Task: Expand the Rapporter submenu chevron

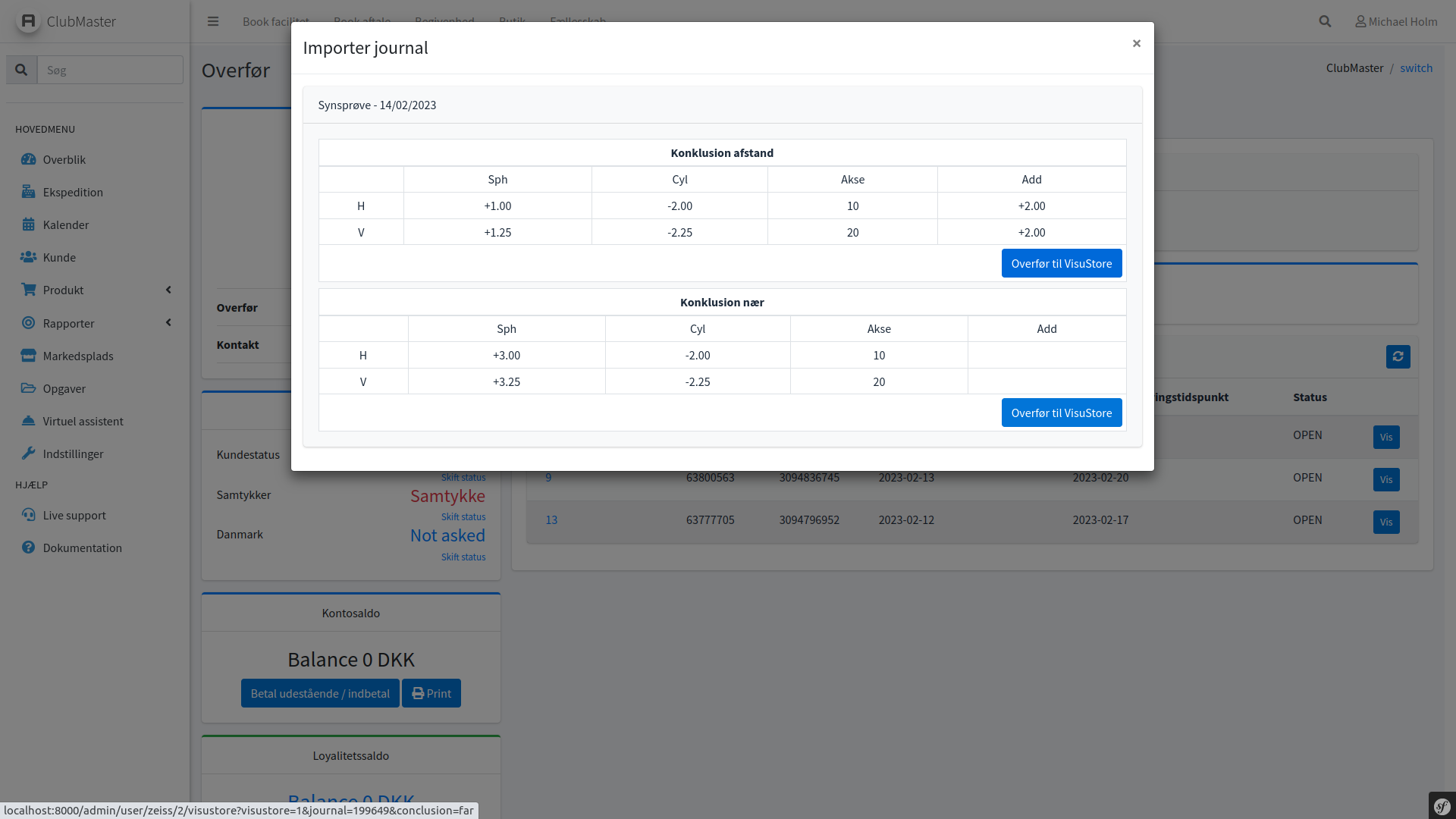Action: point(168,323)
